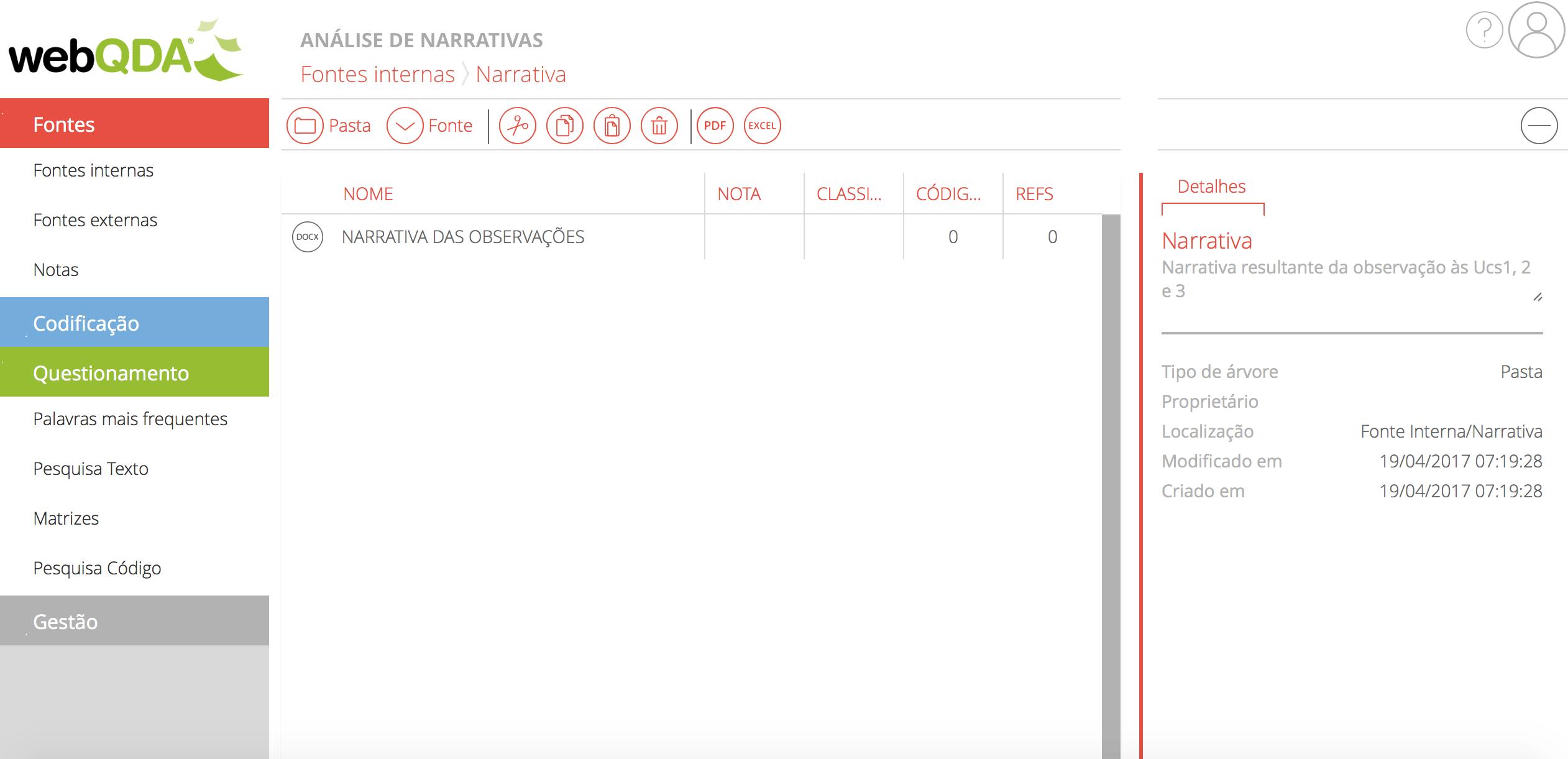1568x759 pixels.
Task: Go to Fontes internas breadcrumb
Action: [x=378, y=75]
